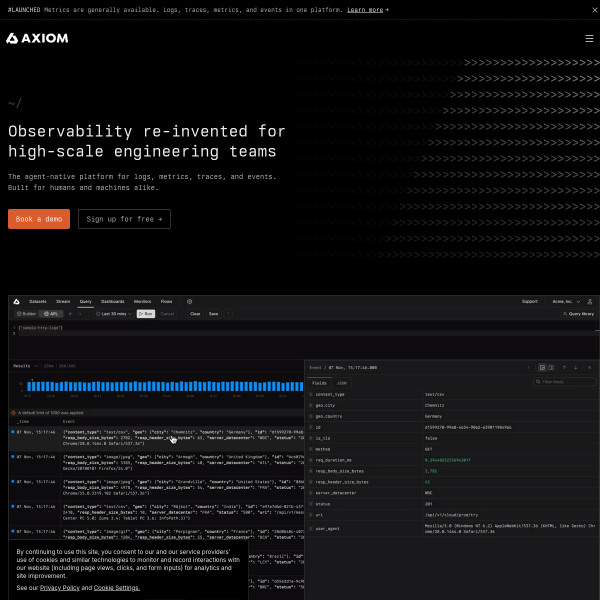The image size is (600, 600).
Task: Select the side panel layout icon
Action: pyautogui.click(x=551, y=367)
